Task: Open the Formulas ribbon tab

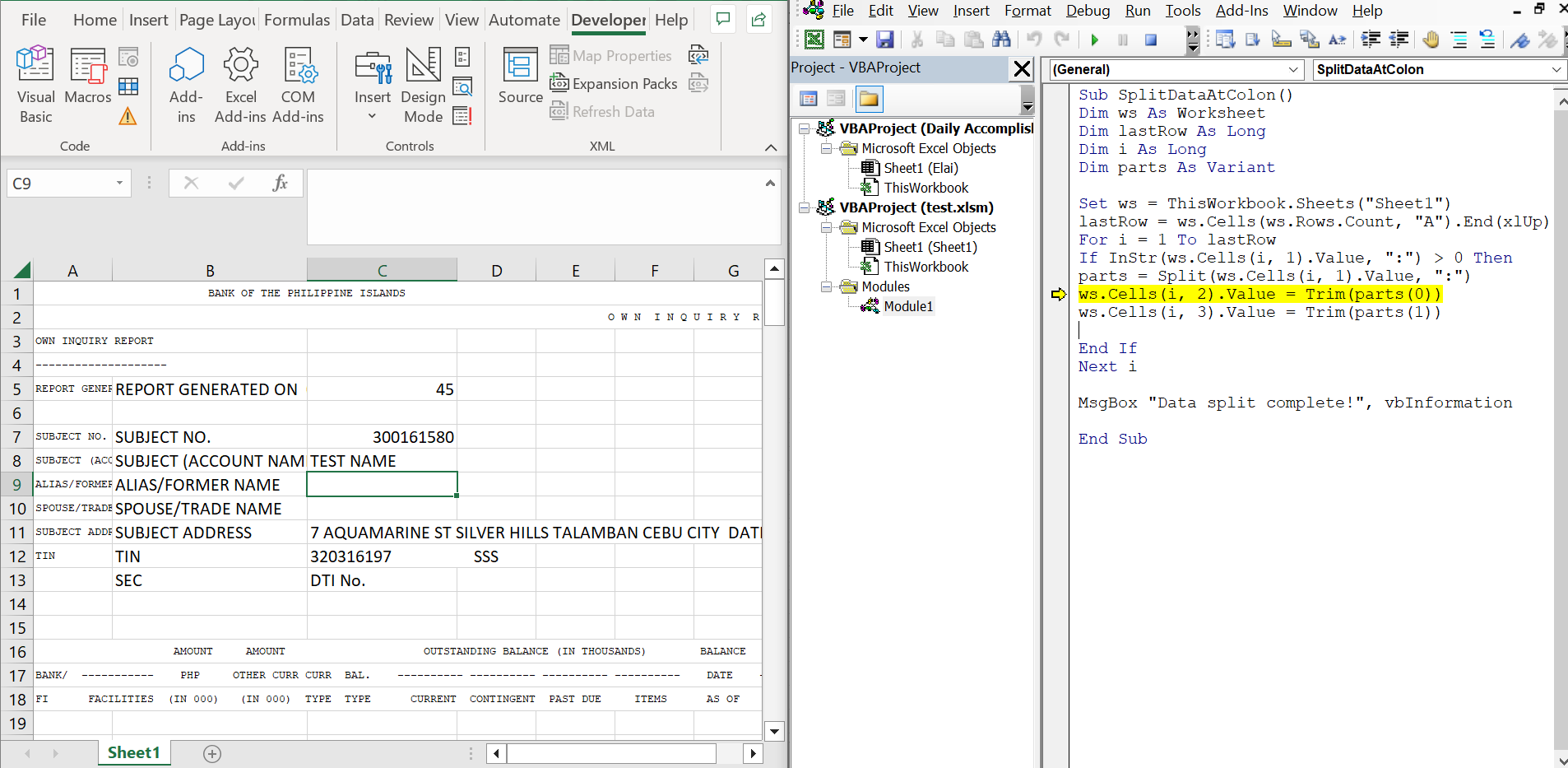Action: (x=296, y=20)
